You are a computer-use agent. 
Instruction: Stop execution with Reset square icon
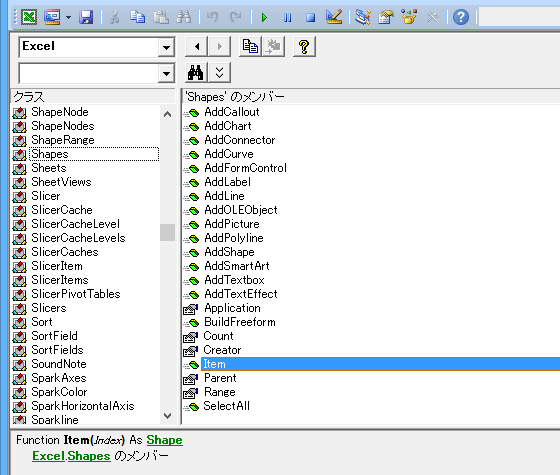tap(310, 17)
